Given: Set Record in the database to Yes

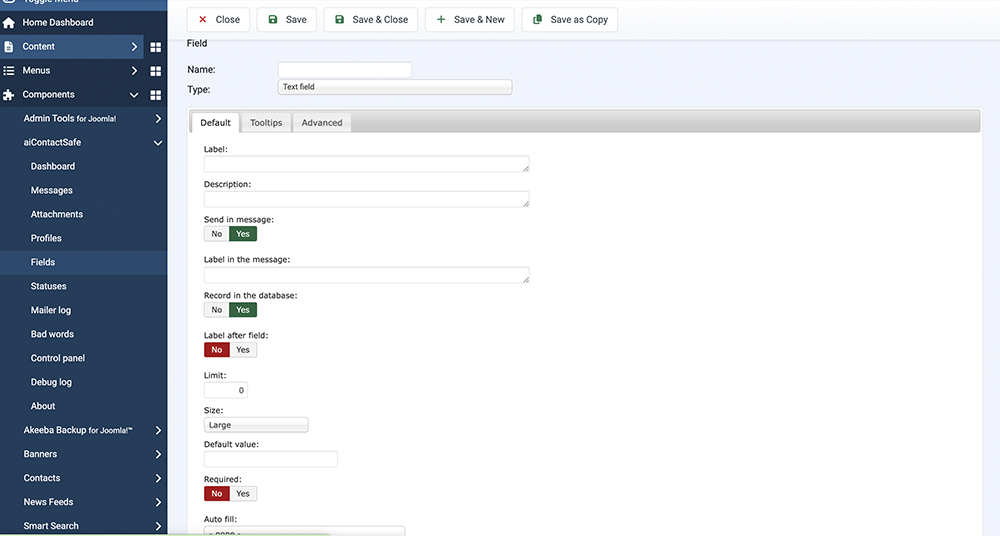Looking at the screenshot, I should 243,309.
